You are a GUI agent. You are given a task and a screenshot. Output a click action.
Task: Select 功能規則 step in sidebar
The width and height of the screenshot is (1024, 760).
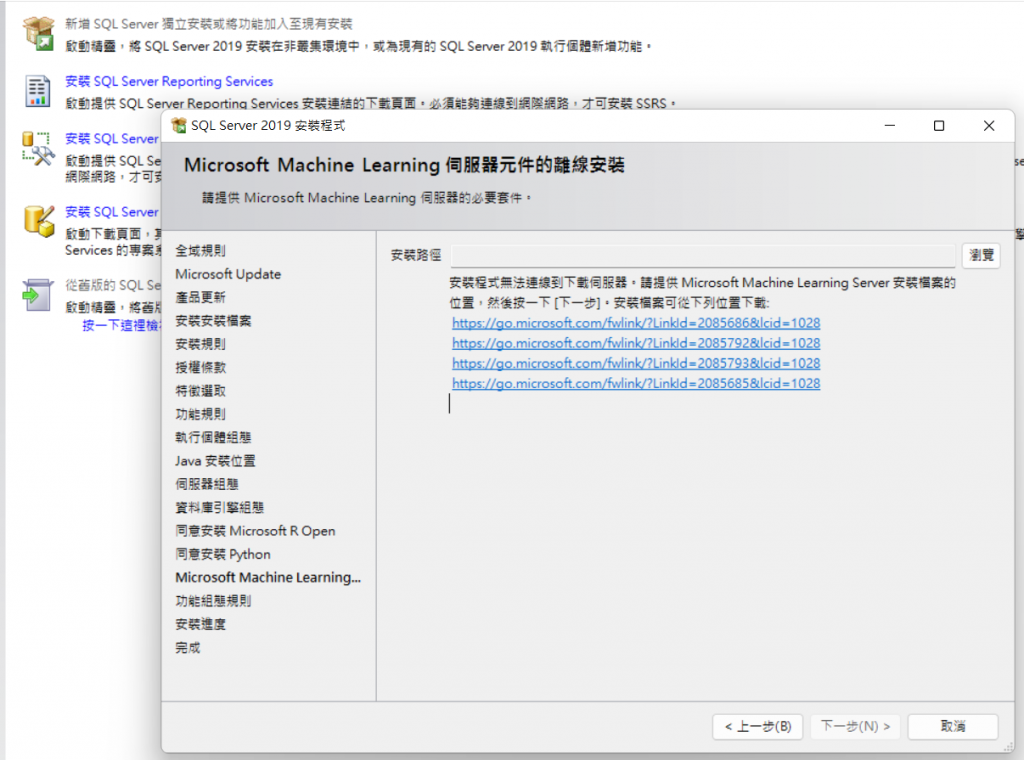tap(200, 414)
